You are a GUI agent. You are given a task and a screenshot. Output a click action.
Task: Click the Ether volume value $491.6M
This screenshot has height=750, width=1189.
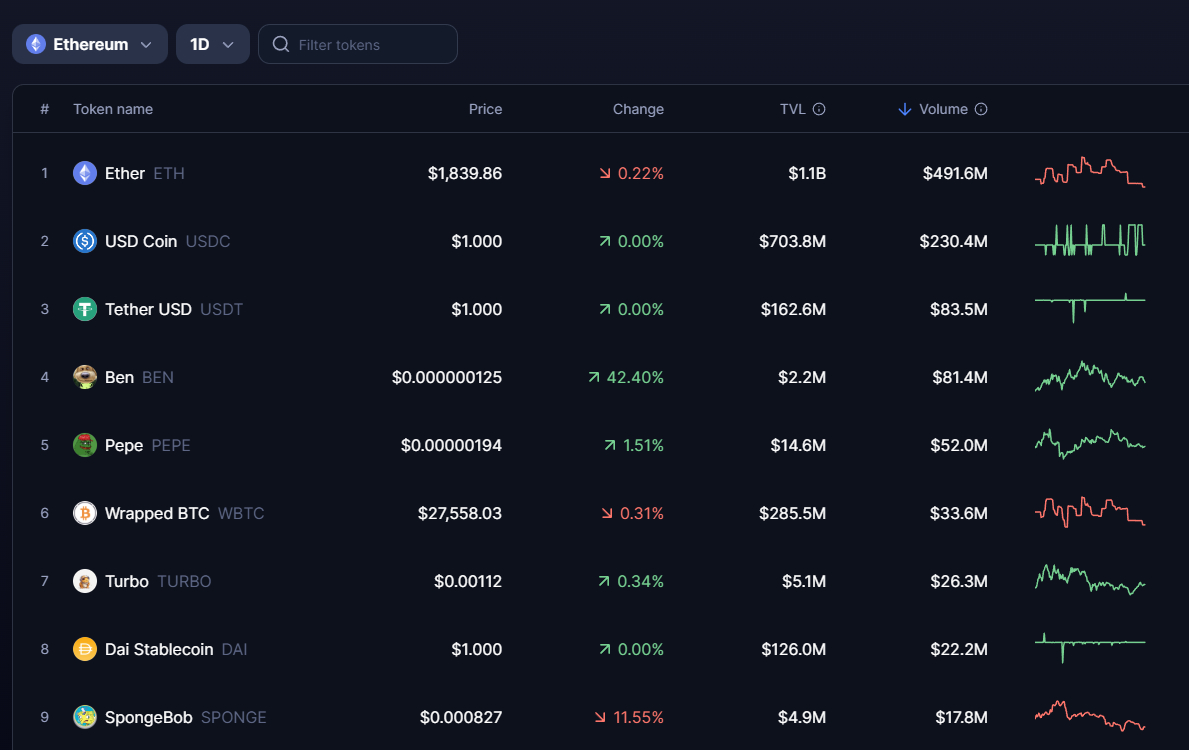(955, 173)
